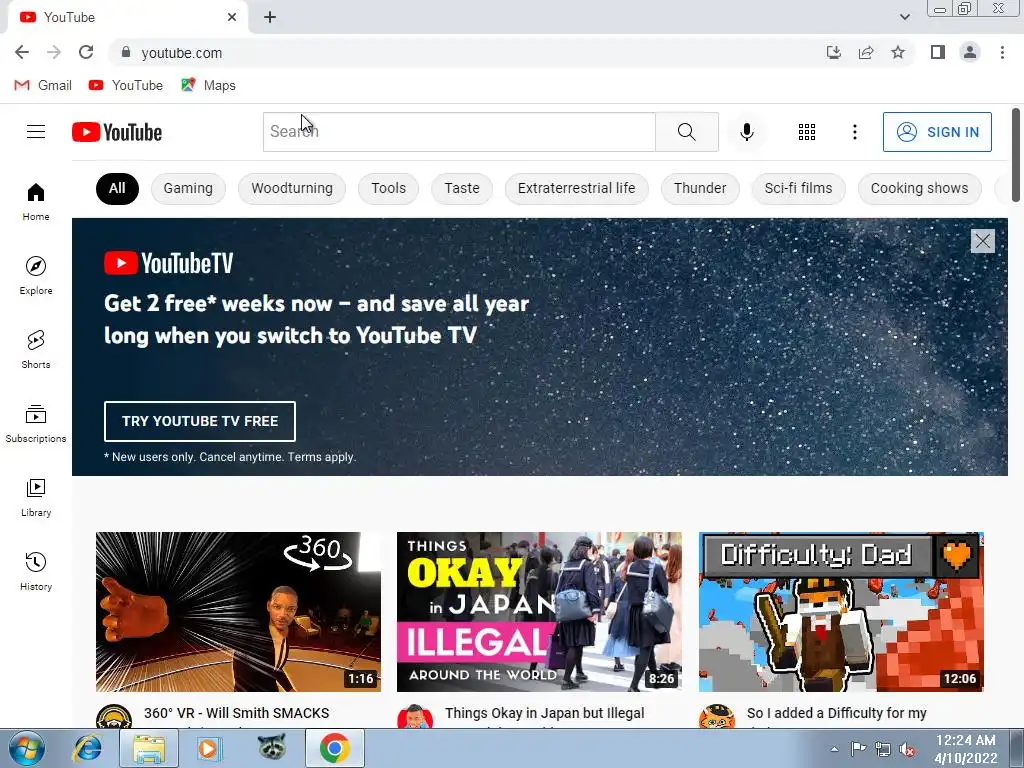Click the YouTube logo in the header
The height and width of the screenshot is (768, 1024).
pyautogui.click(x=117, y=132)
